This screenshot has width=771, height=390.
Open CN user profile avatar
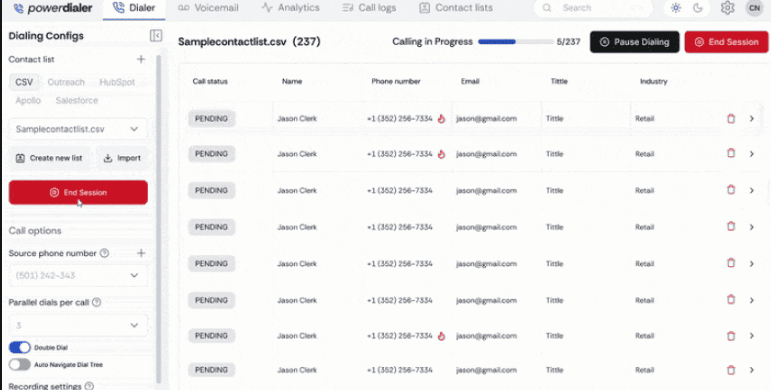754,8
